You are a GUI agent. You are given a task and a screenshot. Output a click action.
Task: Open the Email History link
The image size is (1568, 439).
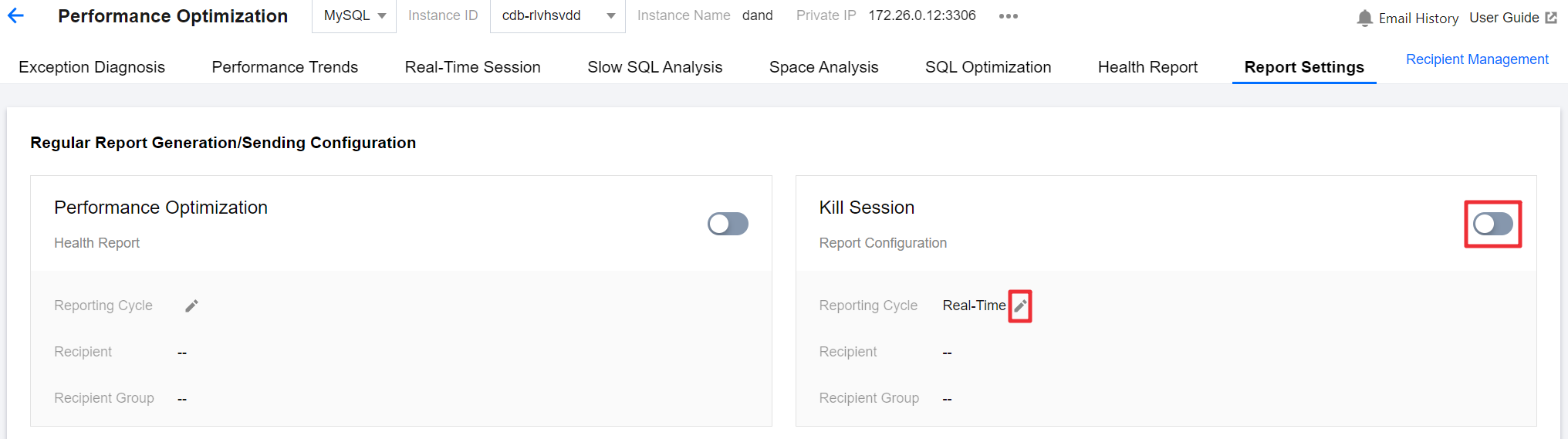pos(1418,18)
